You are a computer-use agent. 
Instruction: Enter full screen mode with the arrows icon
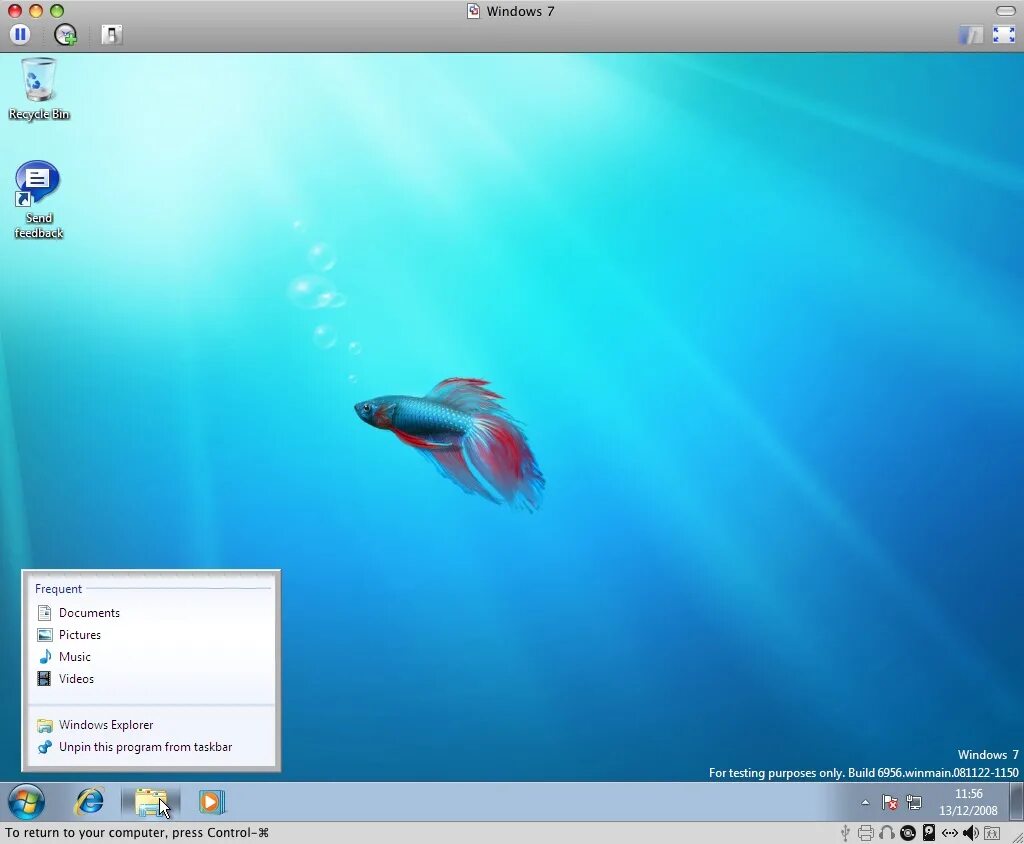pyautogui.click(x=1004, y=35)
